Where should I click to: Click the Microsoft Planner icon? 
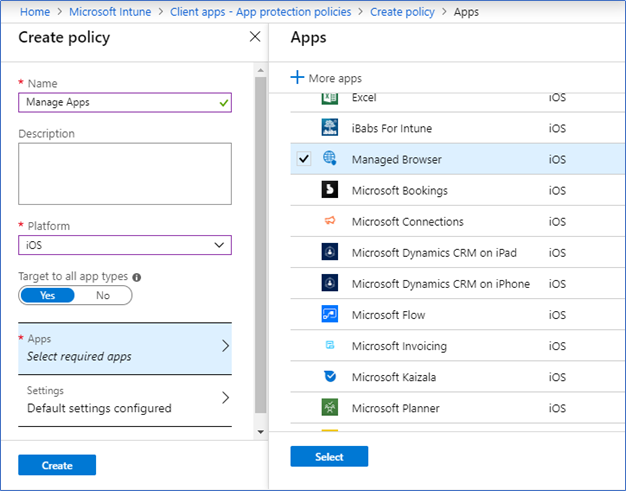tap(330, 408)
